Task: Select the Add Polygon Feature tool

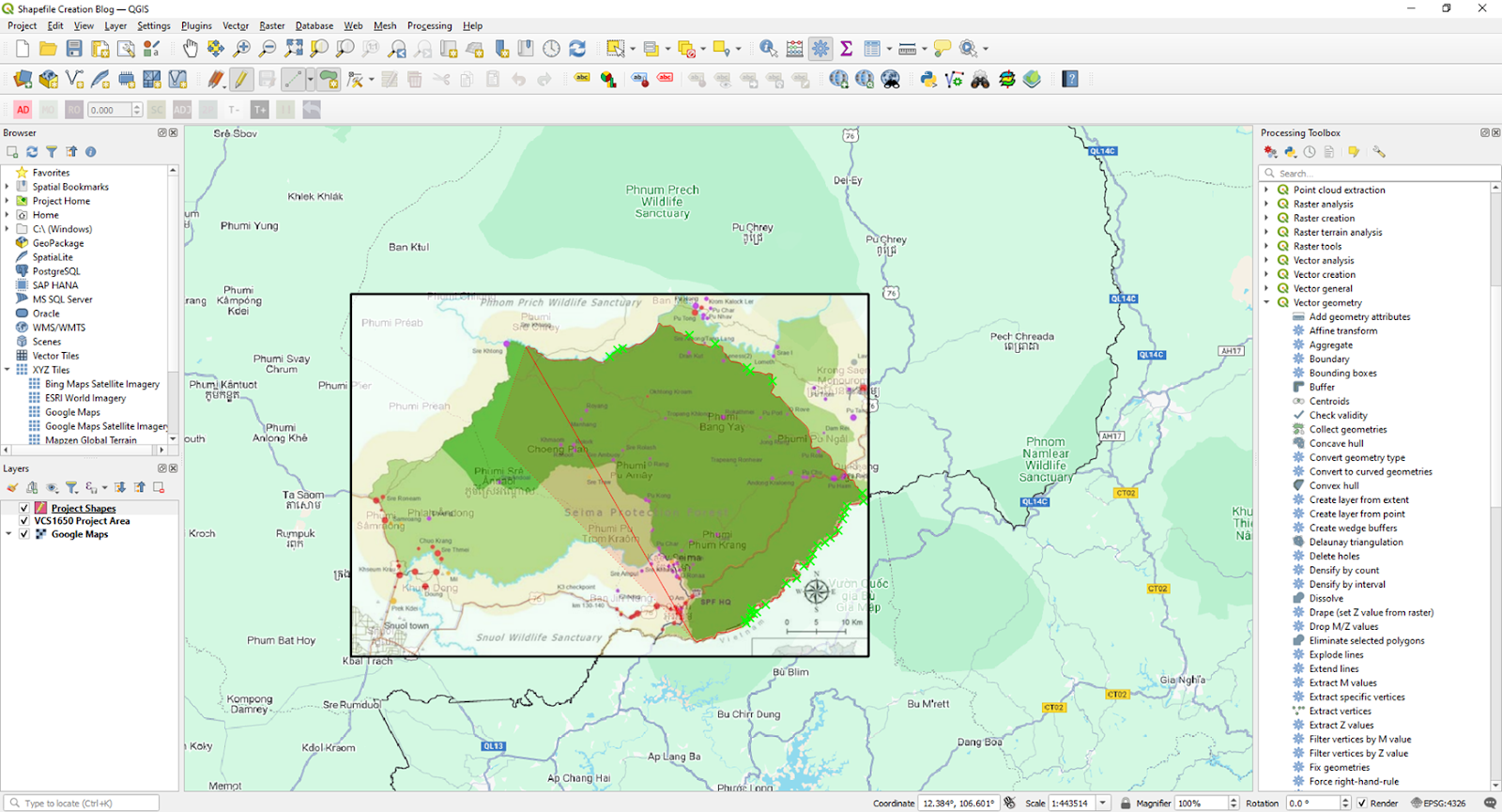Action: click(x=329, y=80)
